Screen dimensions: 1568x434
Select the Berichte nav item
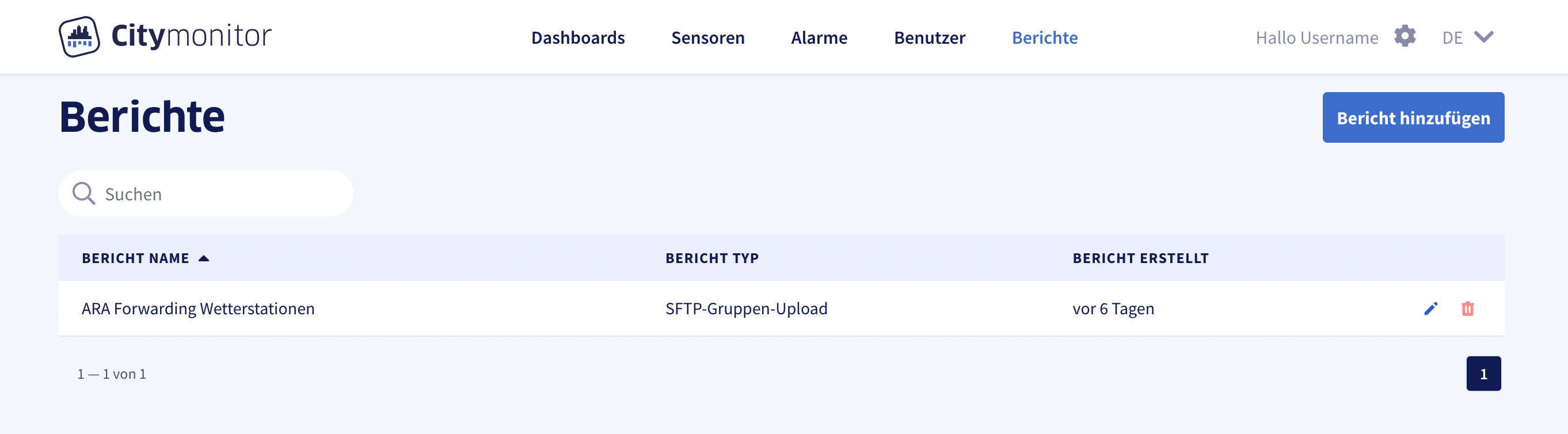click(x=1044, y=38)
